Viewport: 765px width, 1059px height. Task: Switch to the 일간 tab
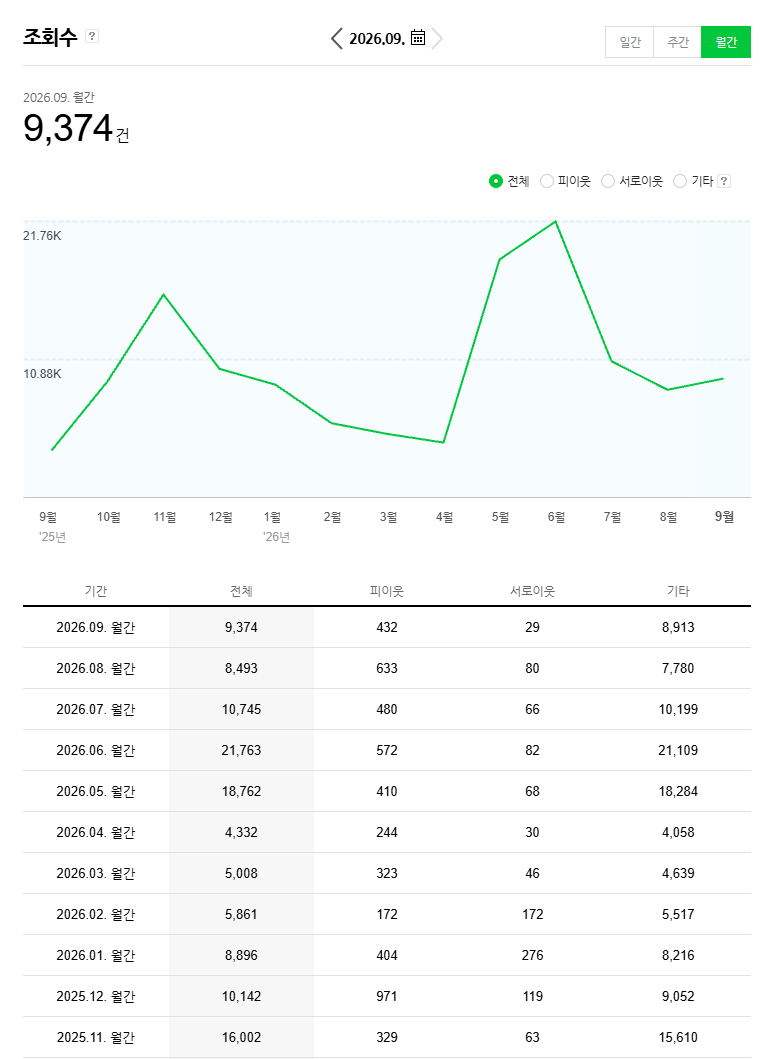(x=629, y=42)
